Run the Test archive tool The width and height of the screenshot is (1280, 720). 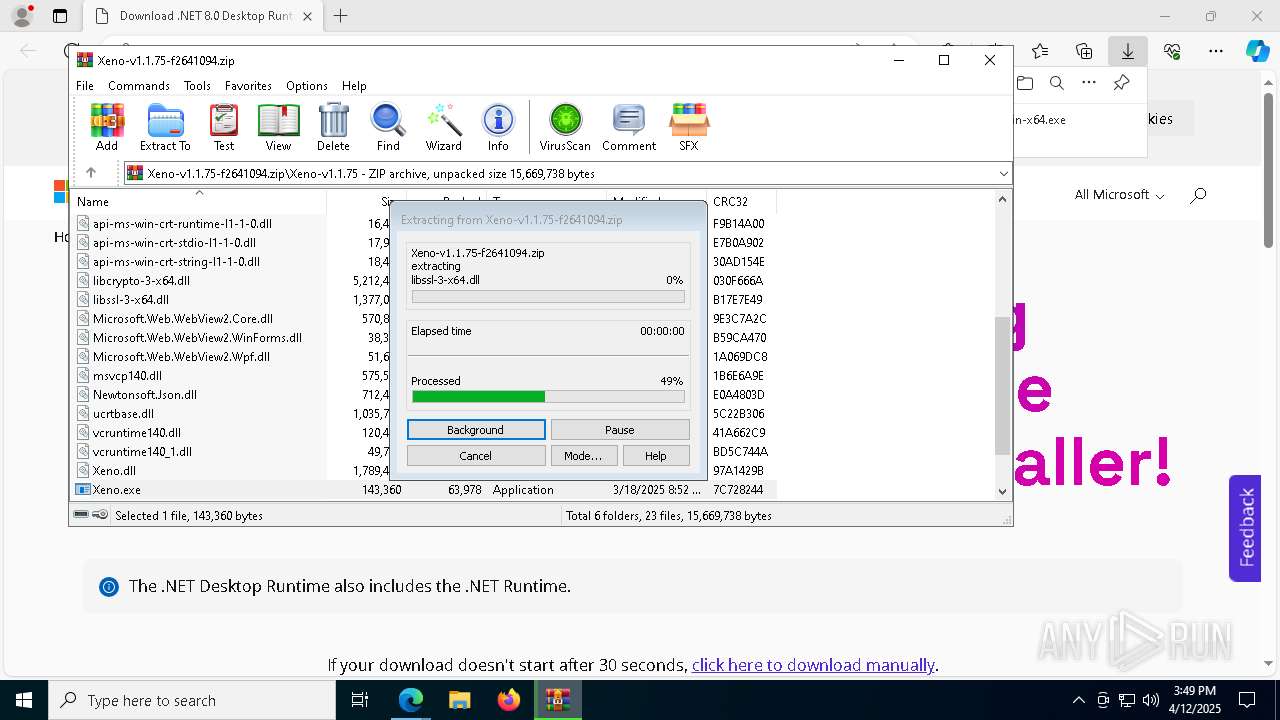click(x=224, y=127)
